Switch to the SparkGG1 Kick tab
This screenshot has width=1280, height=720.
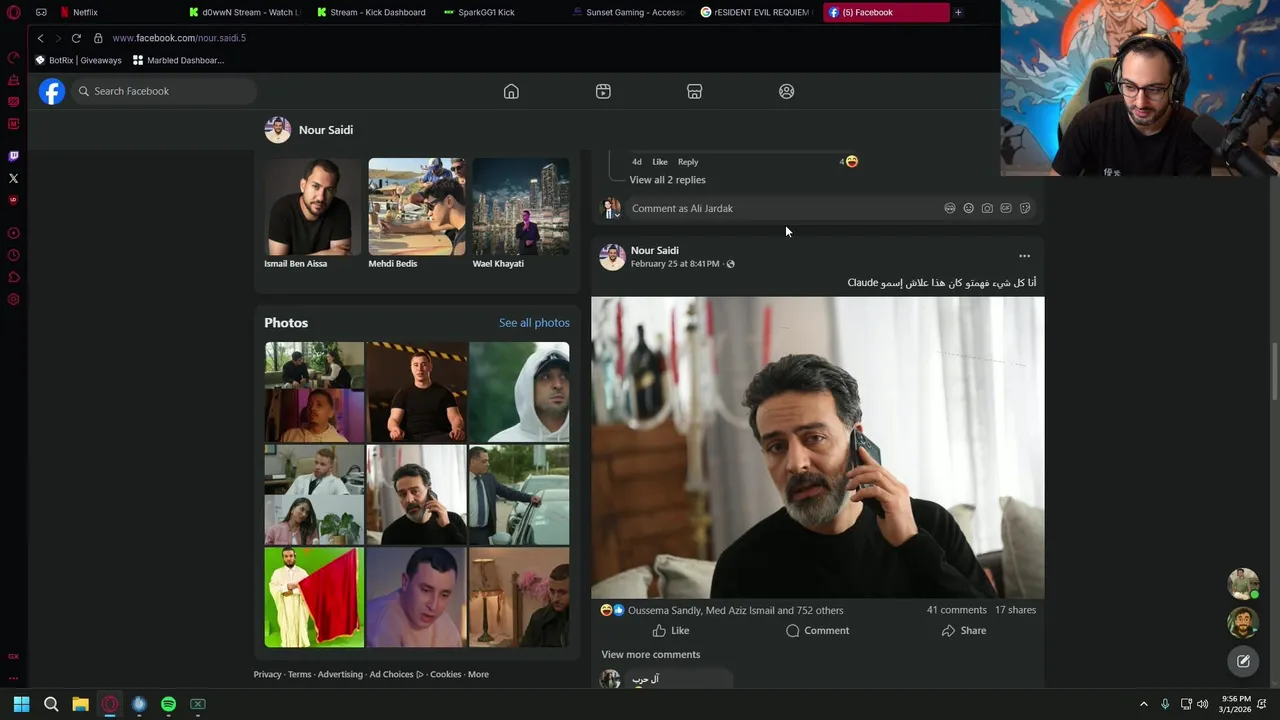(x=500, y=12)
